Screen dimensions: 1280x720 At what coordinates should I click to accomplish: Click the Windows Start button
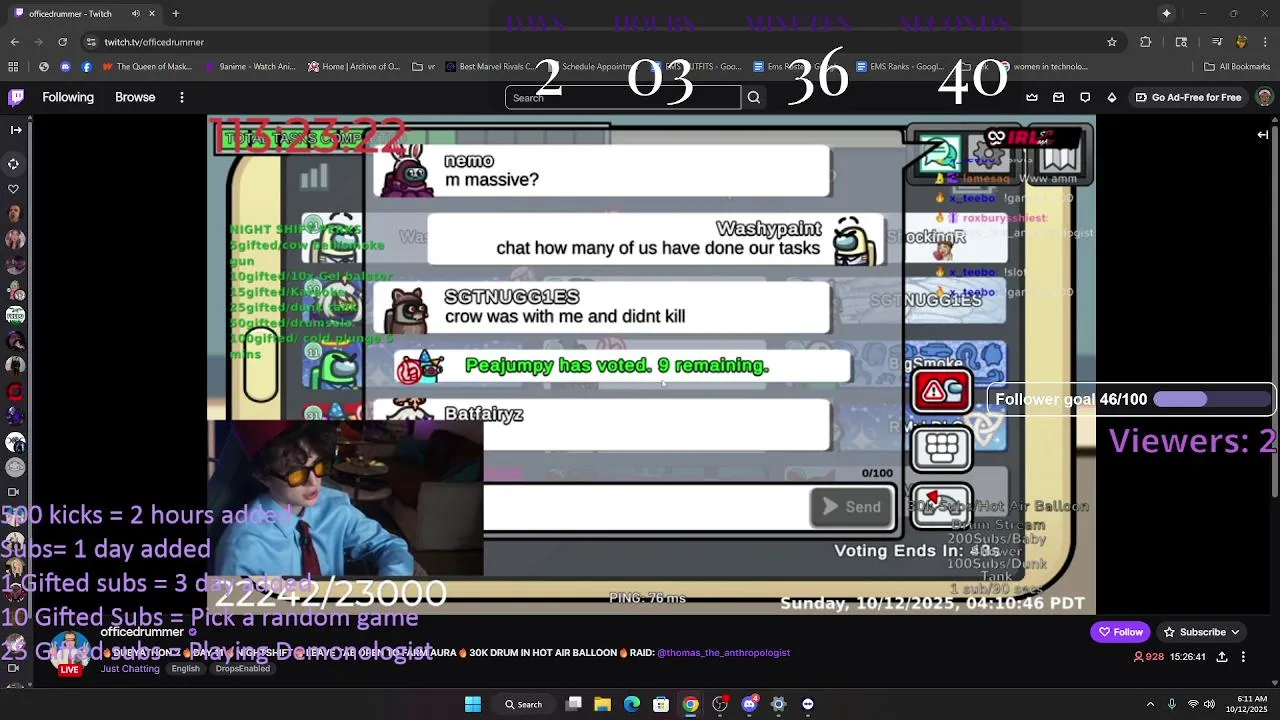tap(472, 704)
